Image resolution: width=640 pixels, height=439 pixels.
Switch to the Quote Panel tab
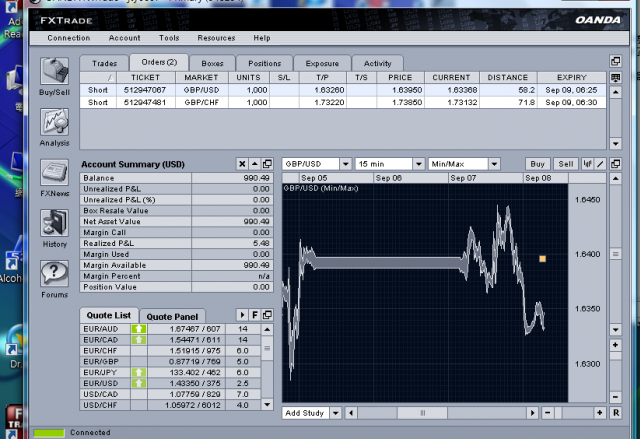(172, 317)
